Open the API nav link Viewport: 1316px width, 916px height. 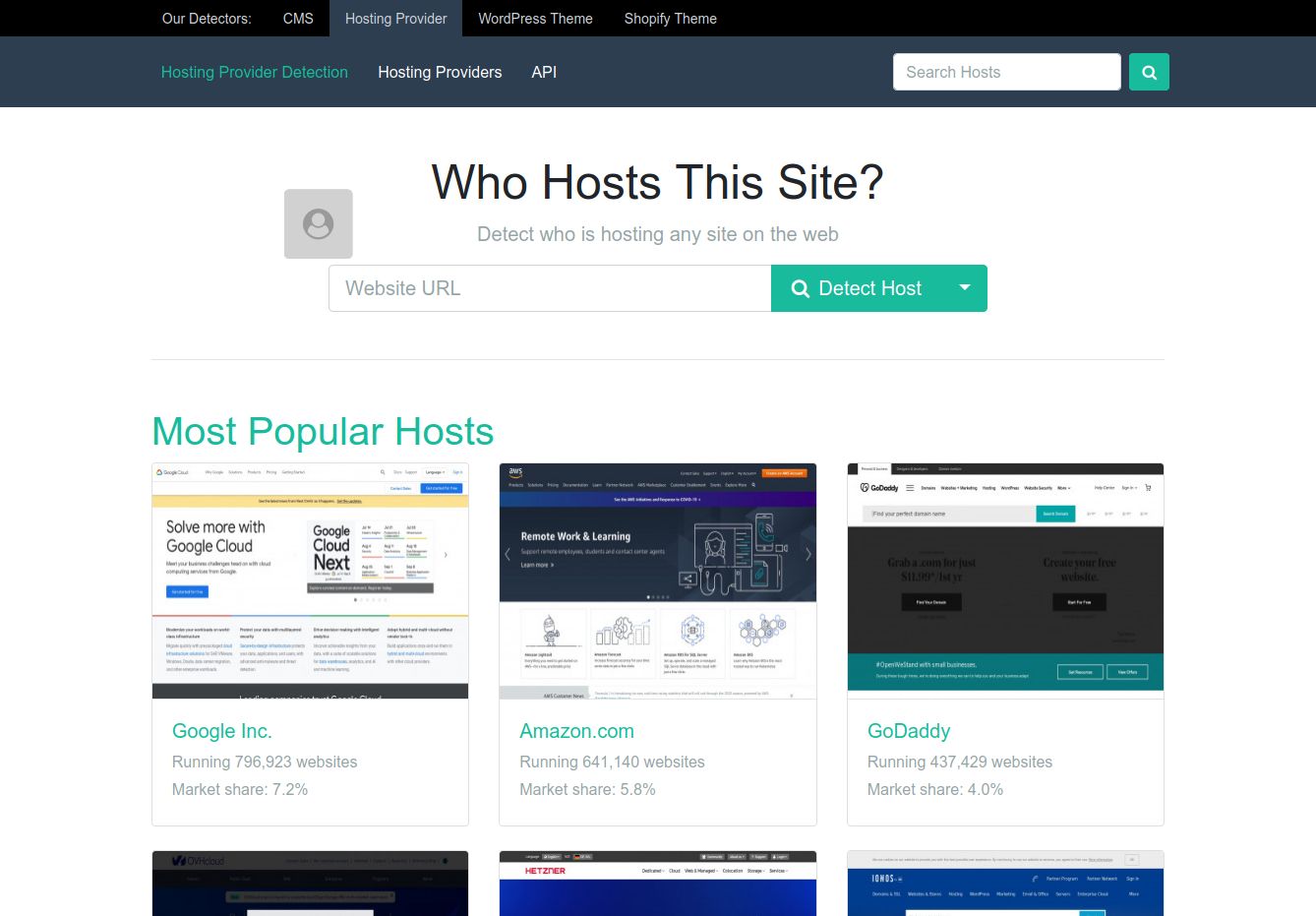[544, 72]
